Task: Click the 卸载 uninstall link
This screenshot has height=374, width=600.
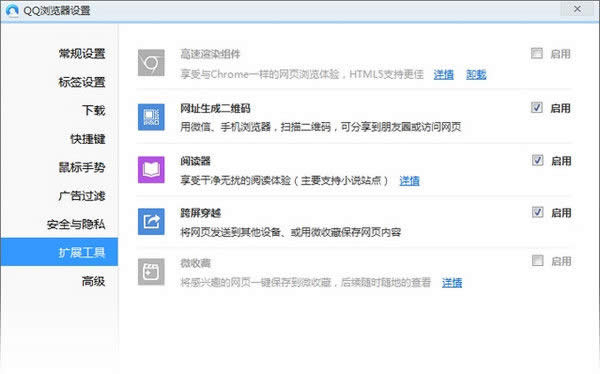Action: 476,74
